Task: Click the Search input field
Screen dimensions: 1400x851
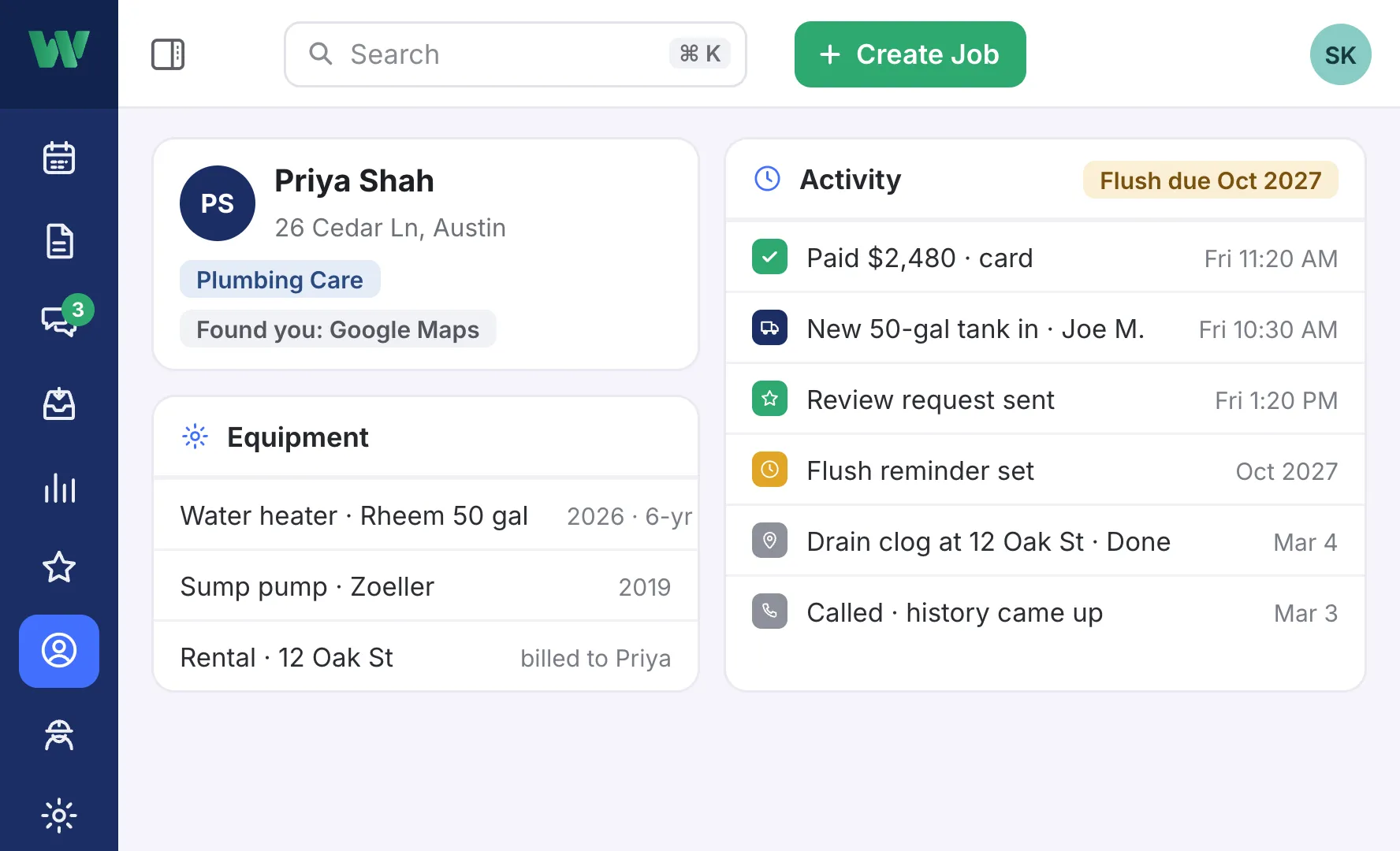Action: click(515, 54)
